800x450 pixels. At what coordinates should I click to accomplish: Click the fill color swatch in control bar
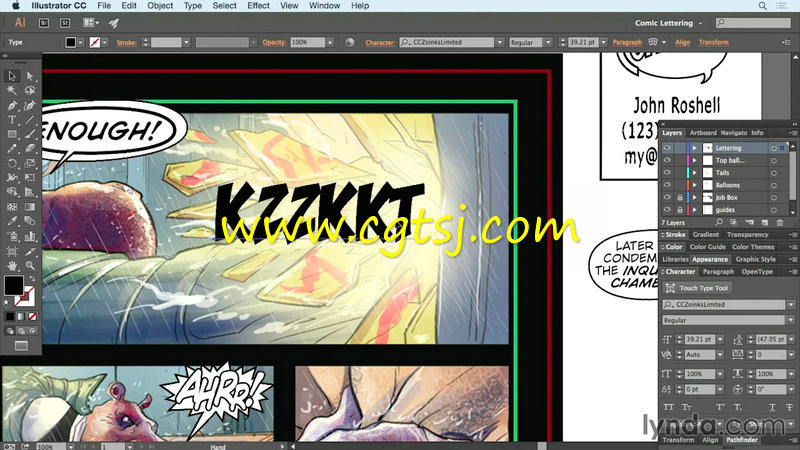point(71,42)
